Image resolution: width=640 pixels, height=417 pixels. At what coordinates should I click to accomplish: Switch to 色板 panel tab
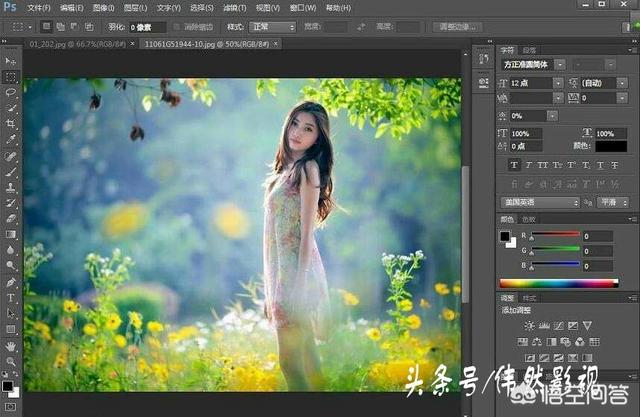529,220
